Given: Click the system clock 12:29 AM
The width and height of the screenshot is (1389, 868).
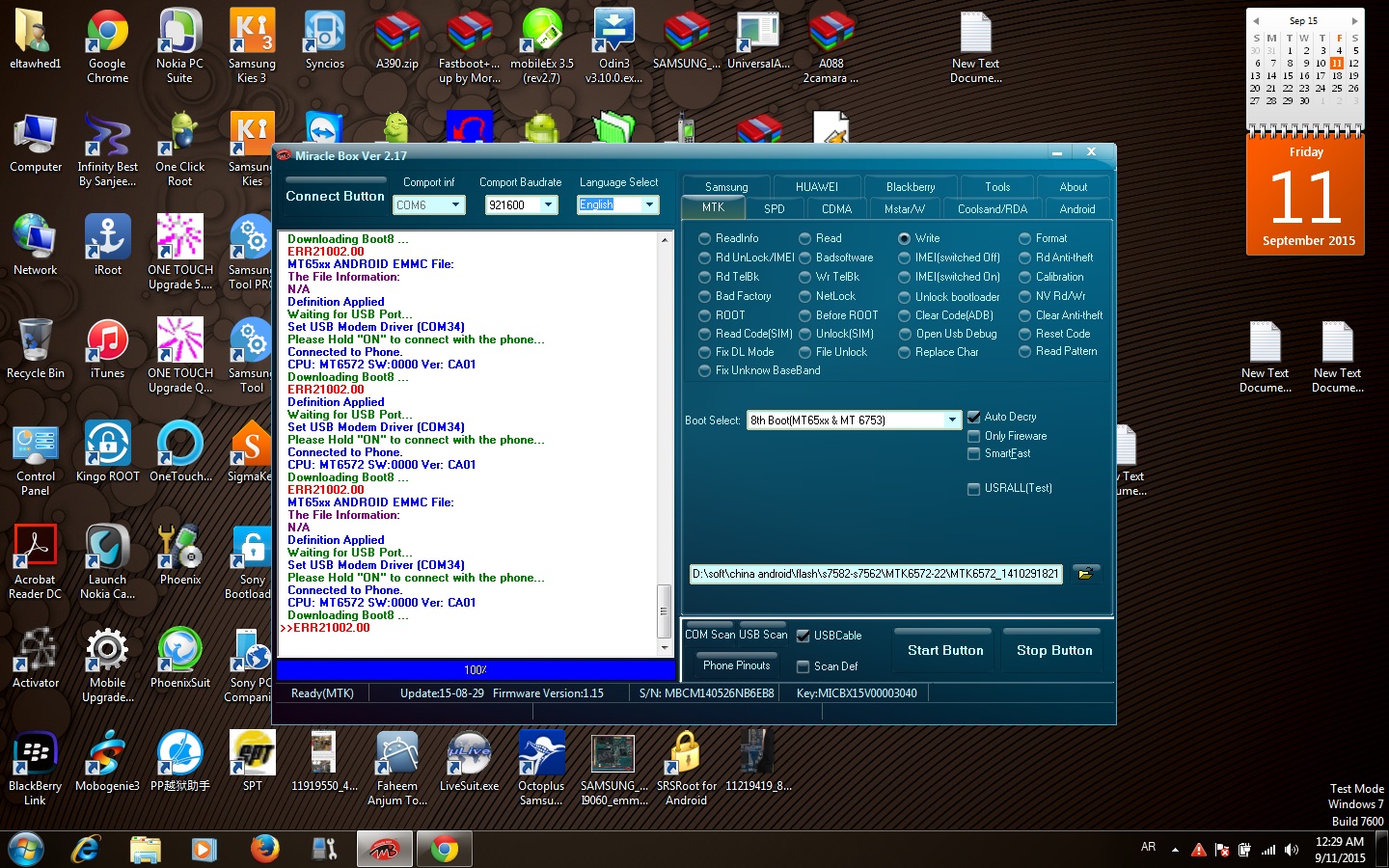Looking at the screenshot, I should (x=1340, y=842).
